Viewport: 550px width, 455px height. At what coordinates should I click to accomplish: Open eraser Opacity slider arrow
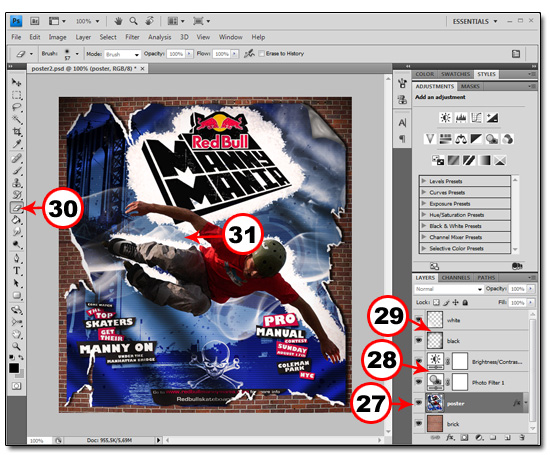189,54
